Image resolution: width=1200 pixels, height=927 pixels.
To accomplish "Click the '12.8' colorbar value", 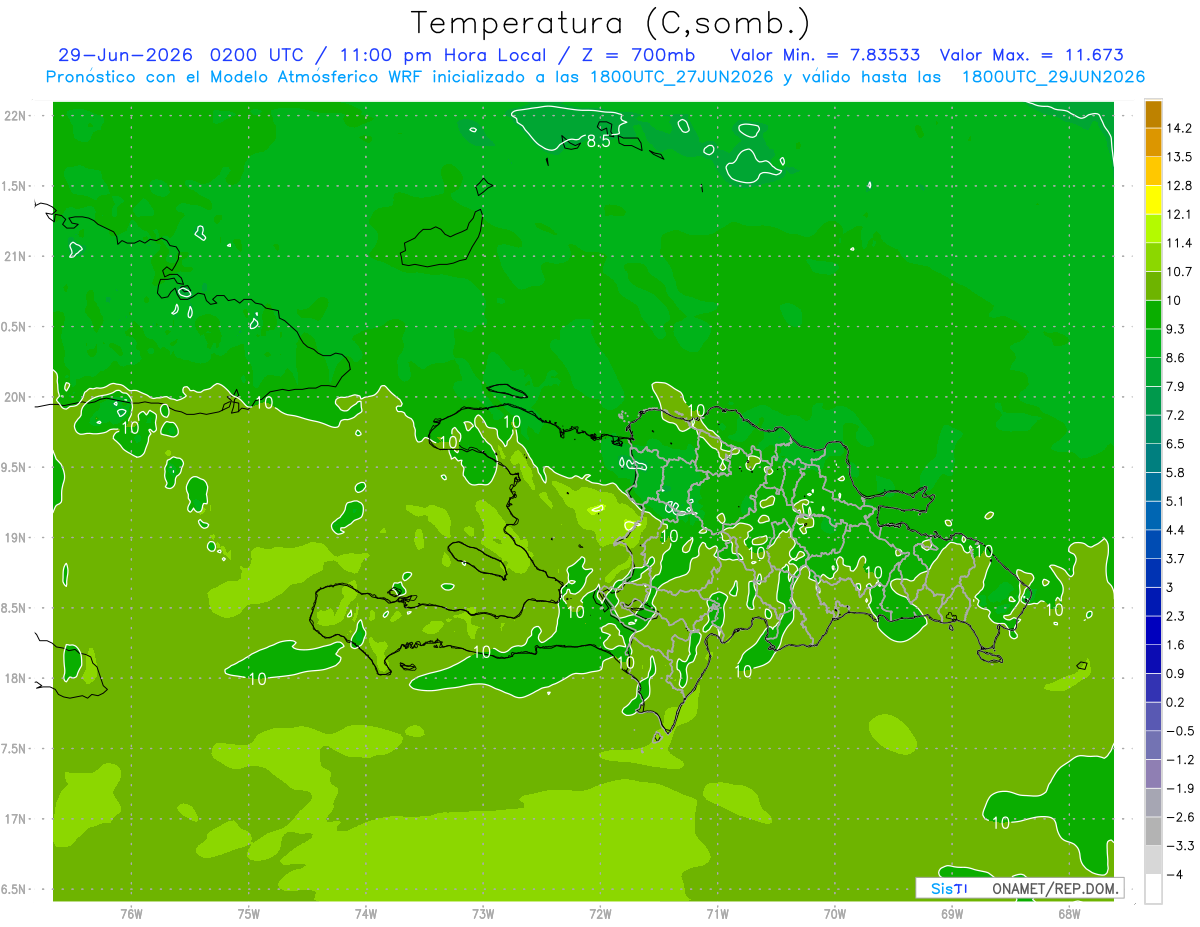I will (1179, 186).
